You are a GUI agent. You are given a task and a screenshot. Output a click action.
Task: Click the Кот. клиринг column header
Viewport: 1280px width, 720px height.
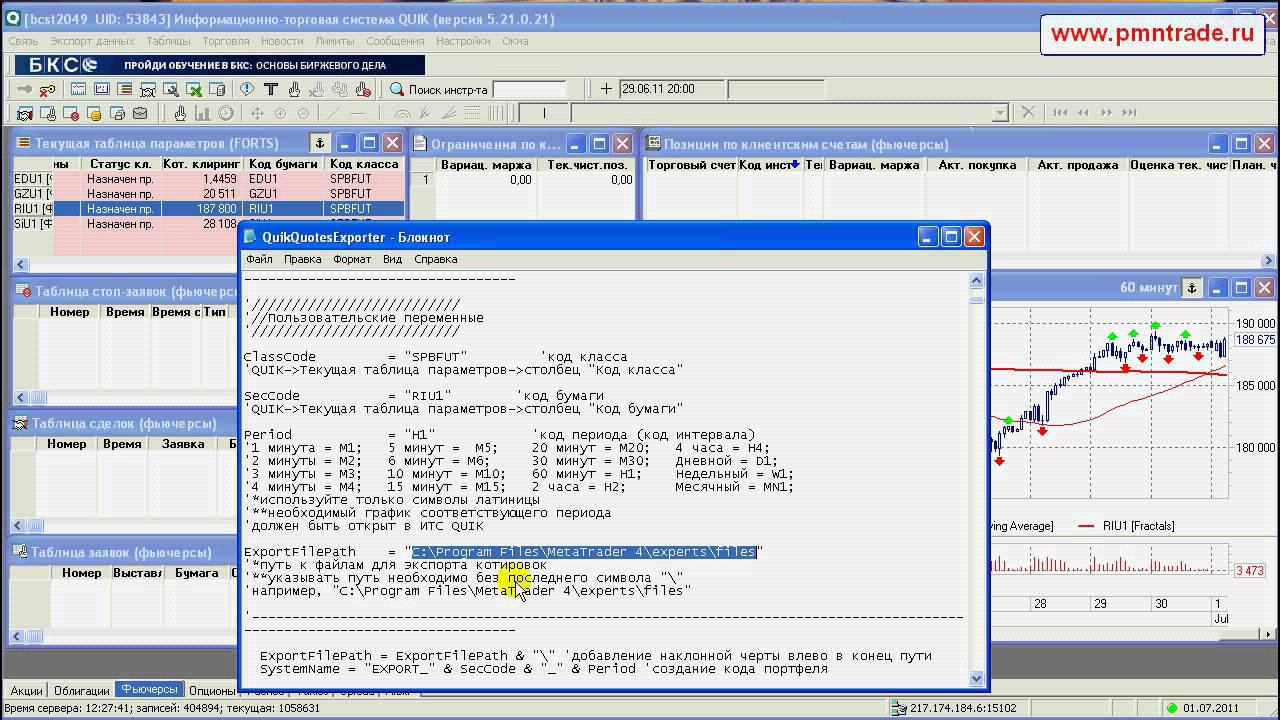[x=202, y=164]
